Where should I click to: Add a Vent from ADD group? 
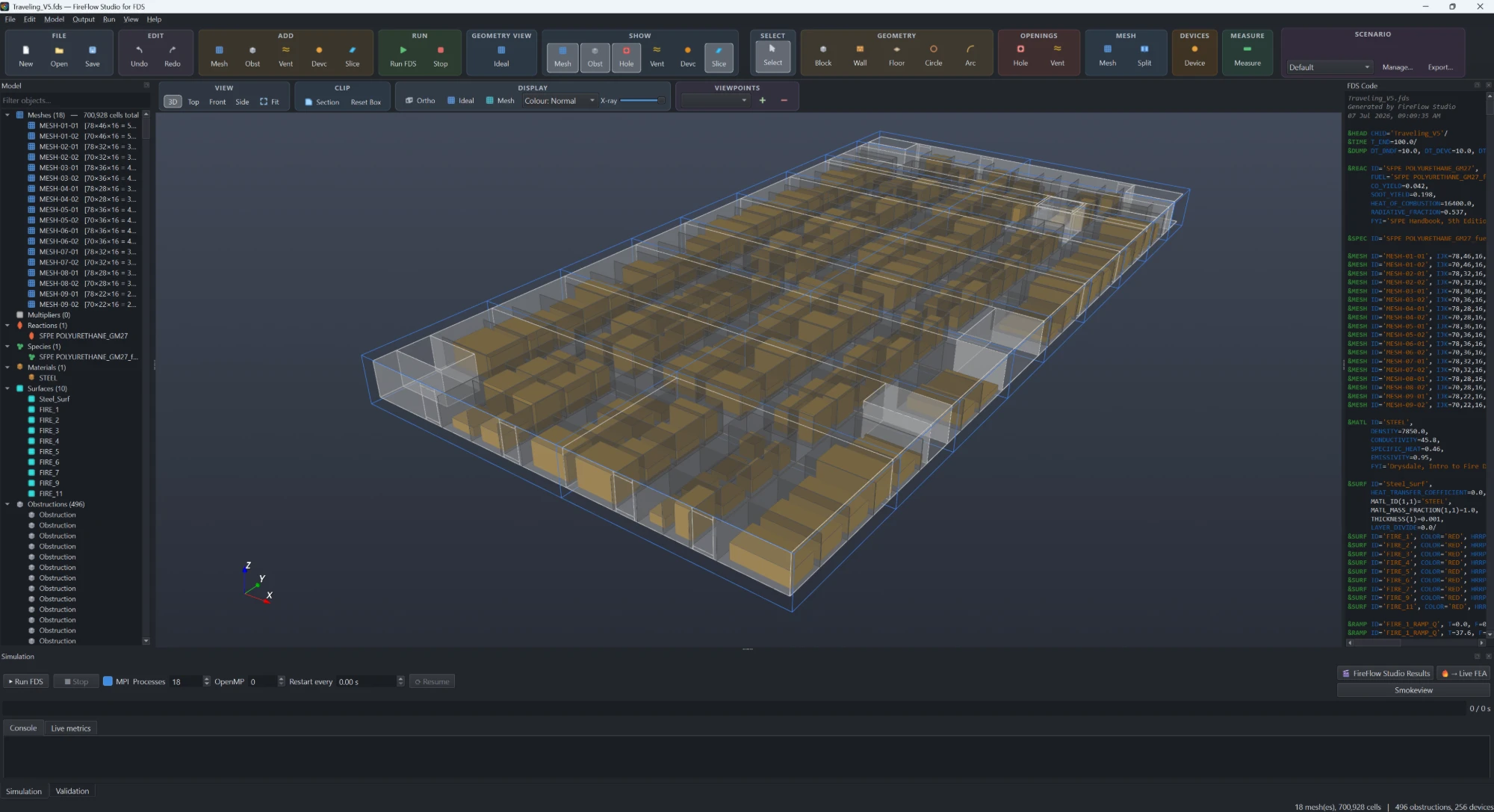285,55
